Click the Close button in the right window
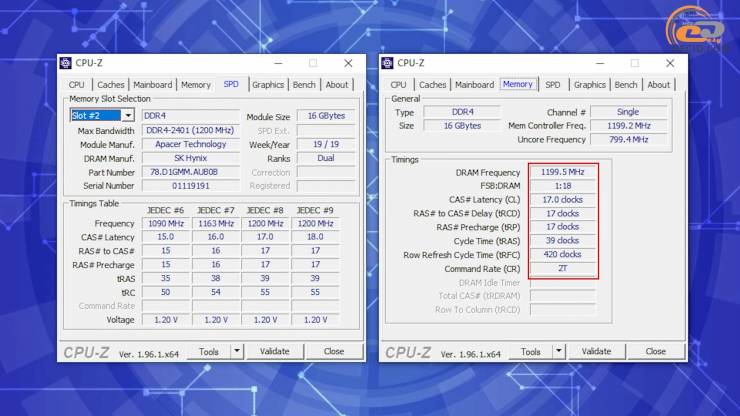740x416 pixels. [656, 351]
